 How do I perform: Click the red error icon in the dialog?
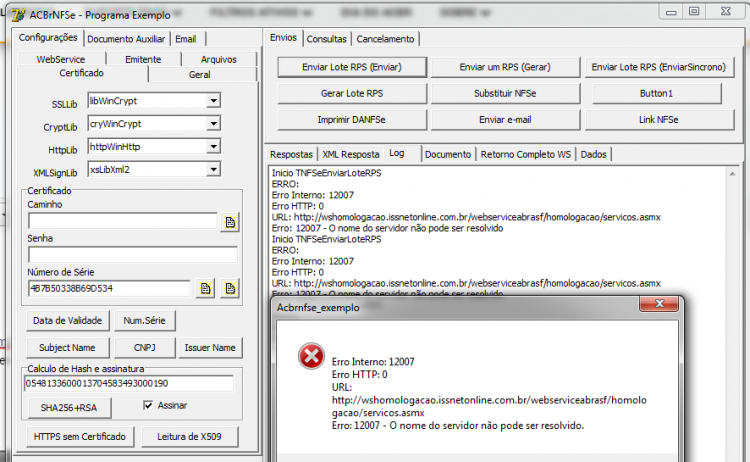coord(311,356)
